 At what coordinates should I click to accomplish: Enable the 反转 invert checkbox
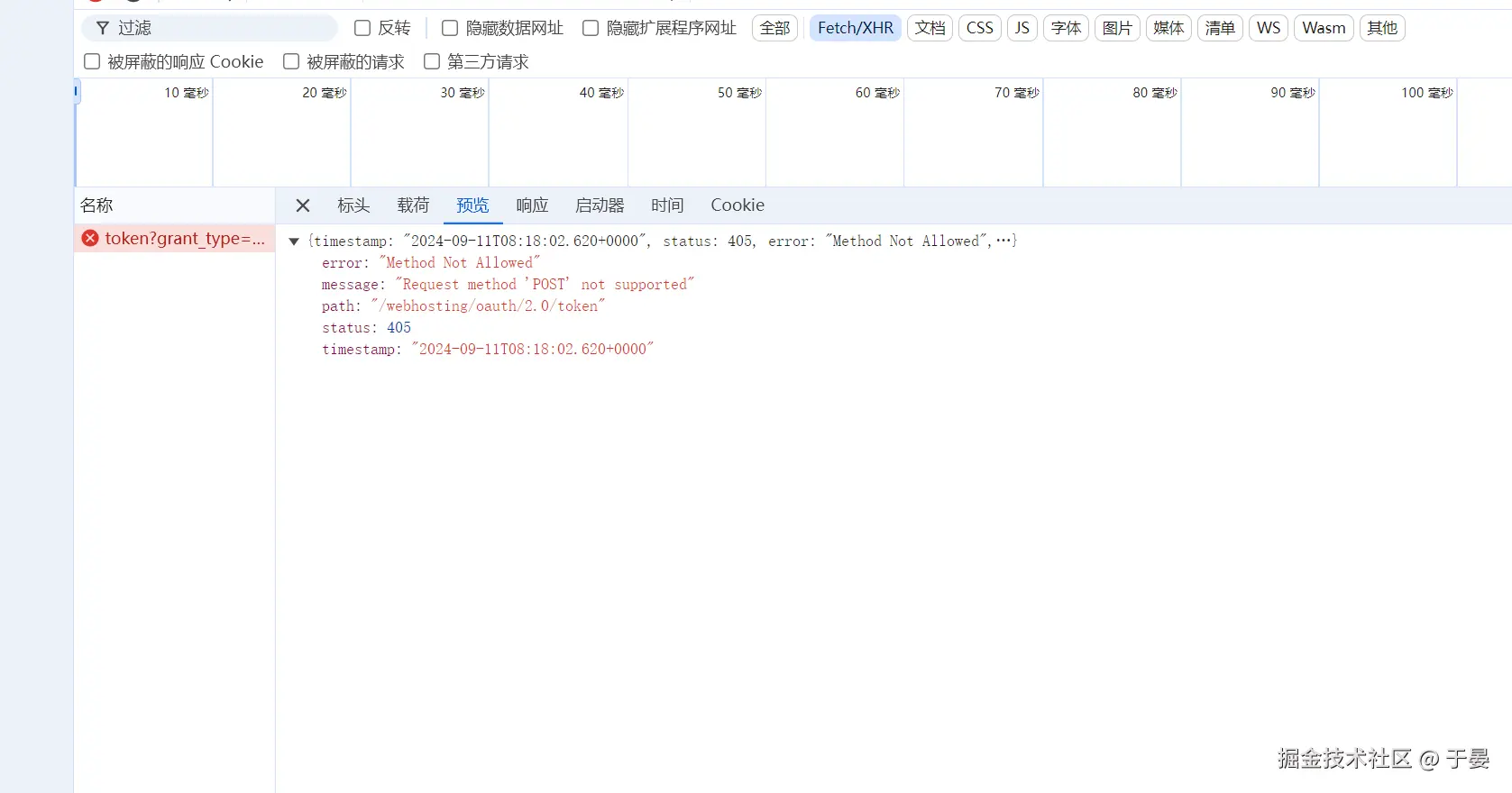click(x=362, y=28)
